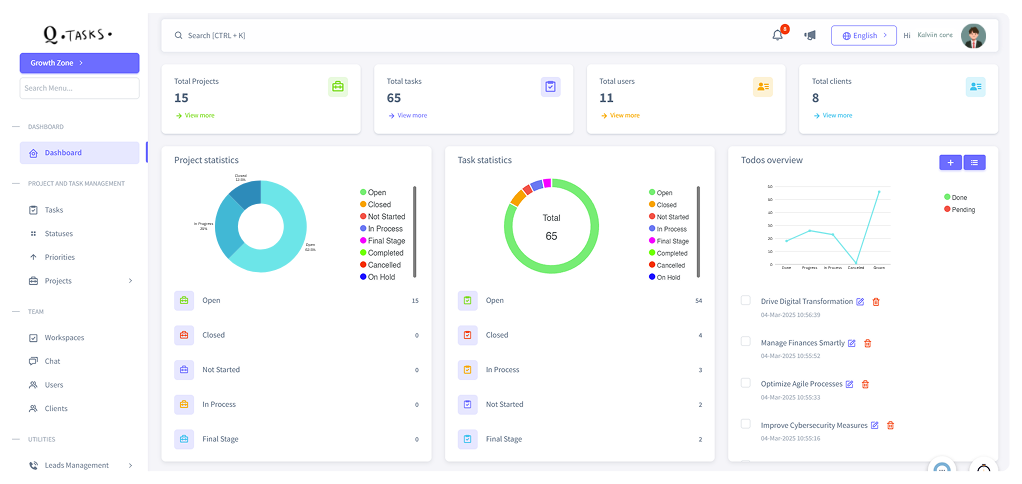The height and width of the screenshot is (484, 1022).
Task: Toggle the Open legend swatch in Project statistics
Action: [x=363, y=193]
